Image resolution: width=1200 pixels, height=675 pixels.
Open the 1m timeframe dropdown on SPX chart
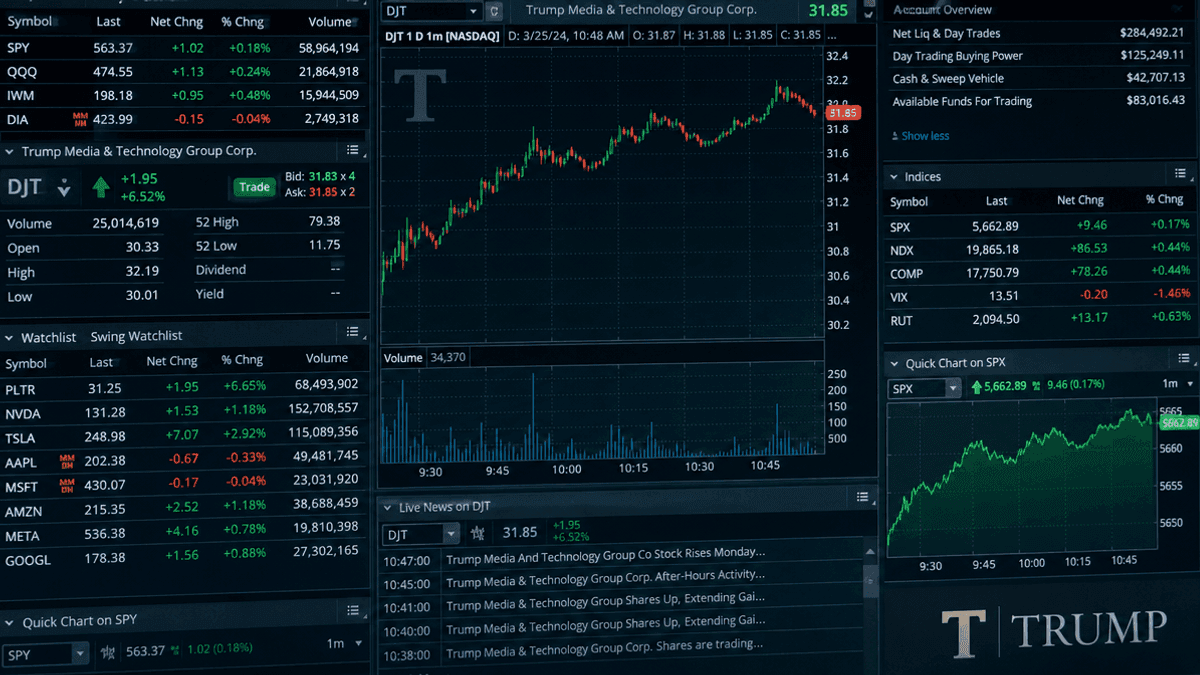(x=1177, y=384)
